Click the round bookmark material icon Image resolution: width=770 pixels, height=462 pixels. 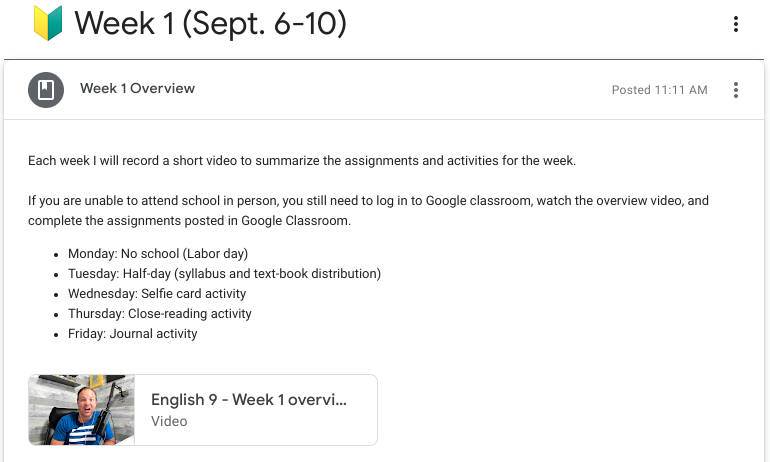click(46, 90)
